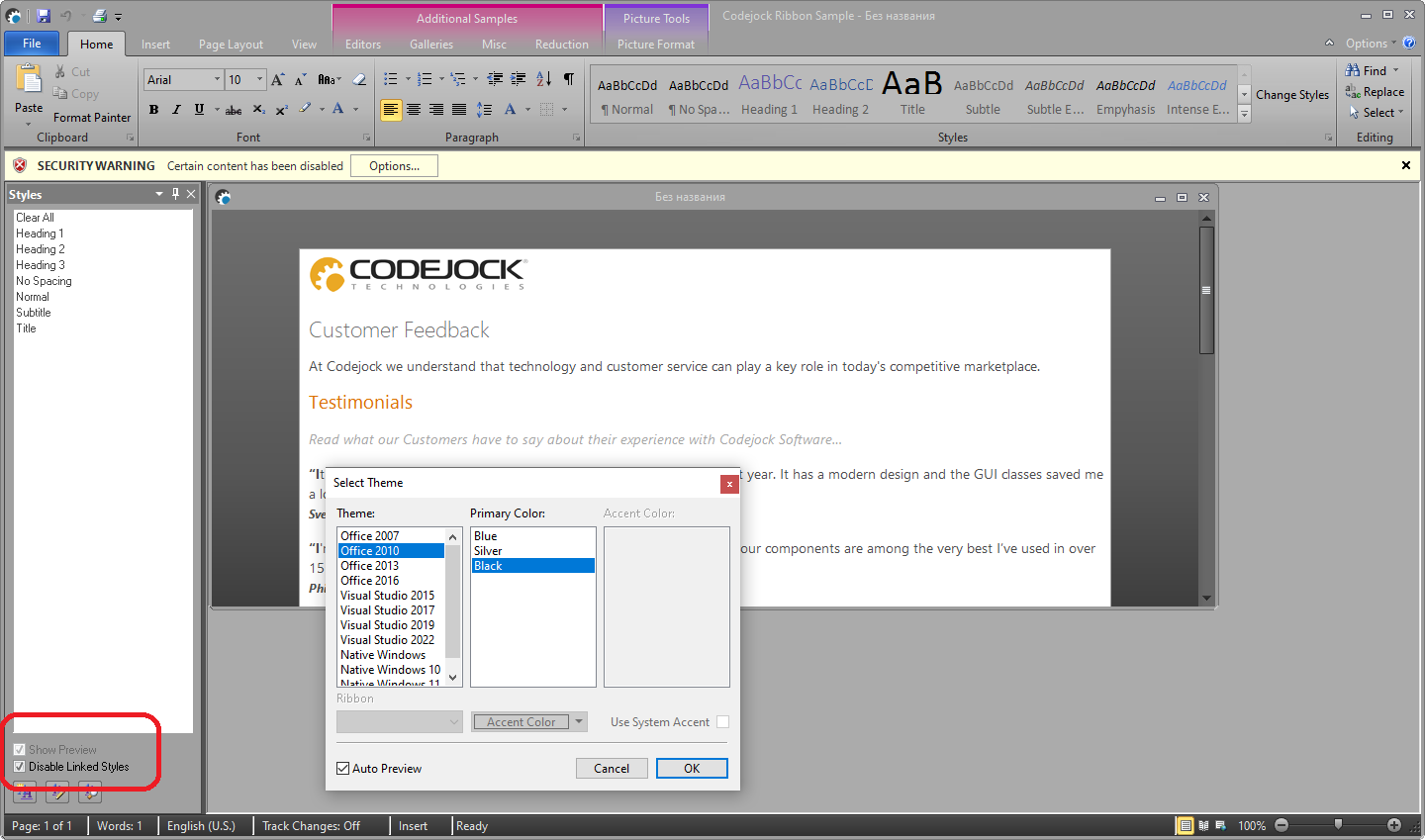
Task: Check the Use System Accent checkbox
Action: [722, 722]
